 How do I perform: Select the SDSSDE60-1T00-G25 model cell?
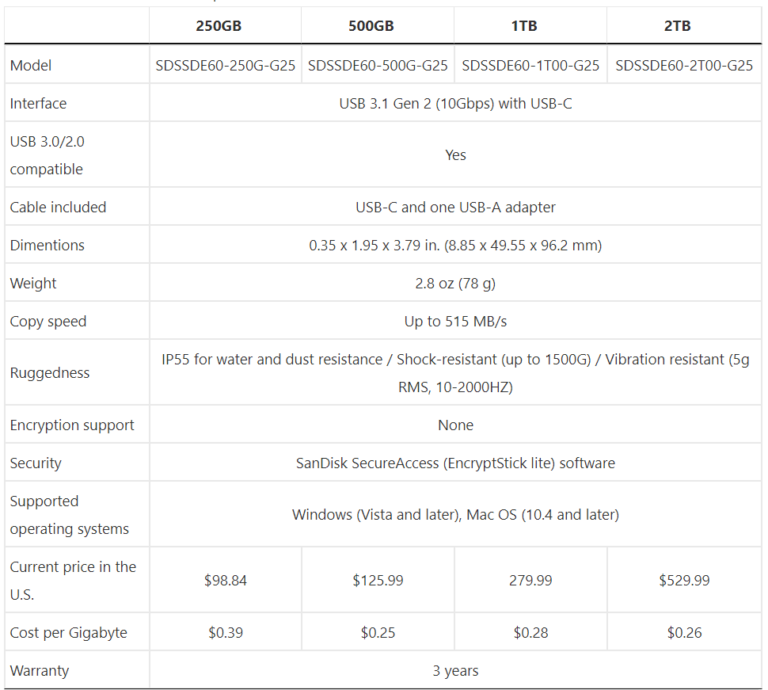[531, 65]
